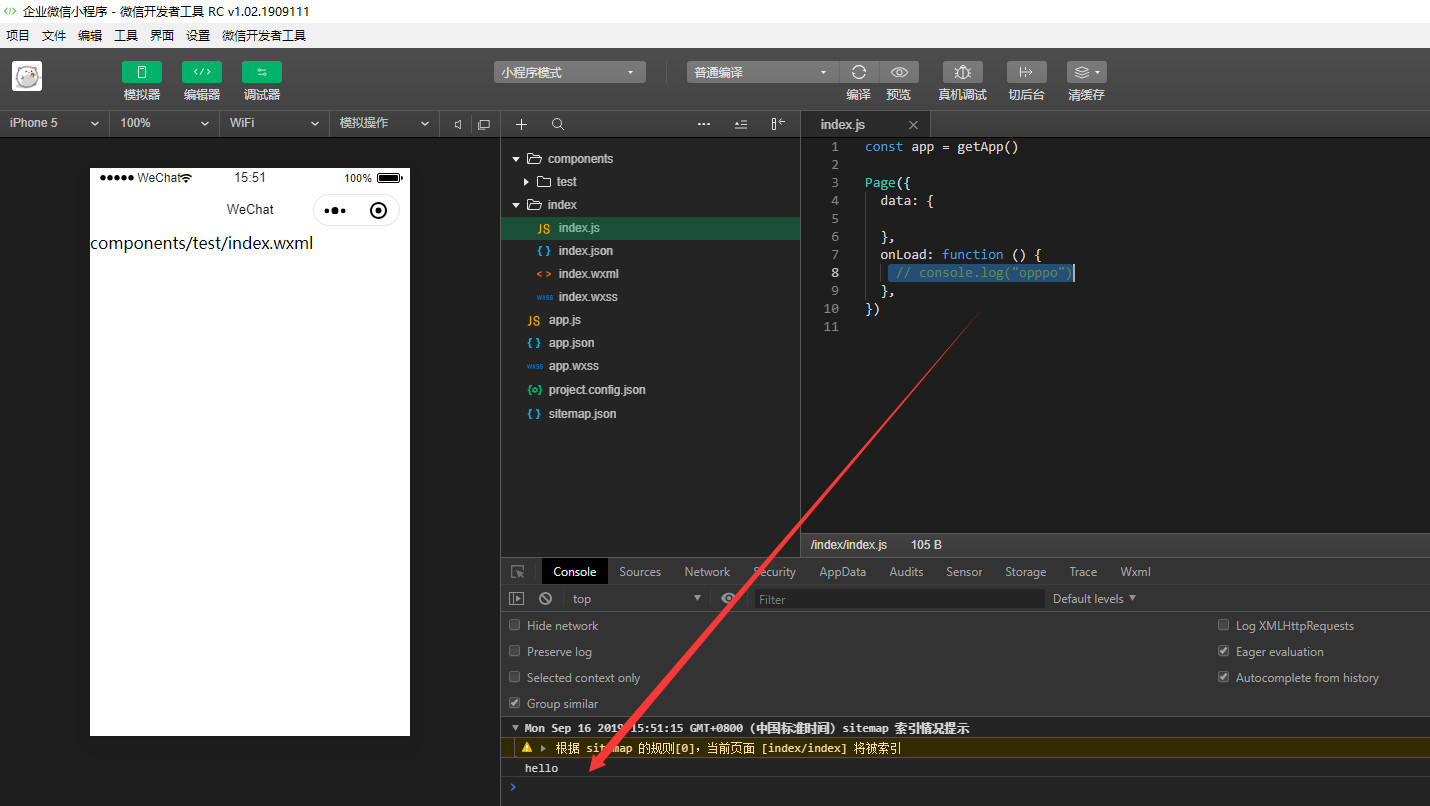Viewport: 1430px width, 806px height.
Task: Enable Selected context only checkbox
Action: pos(515,677)
